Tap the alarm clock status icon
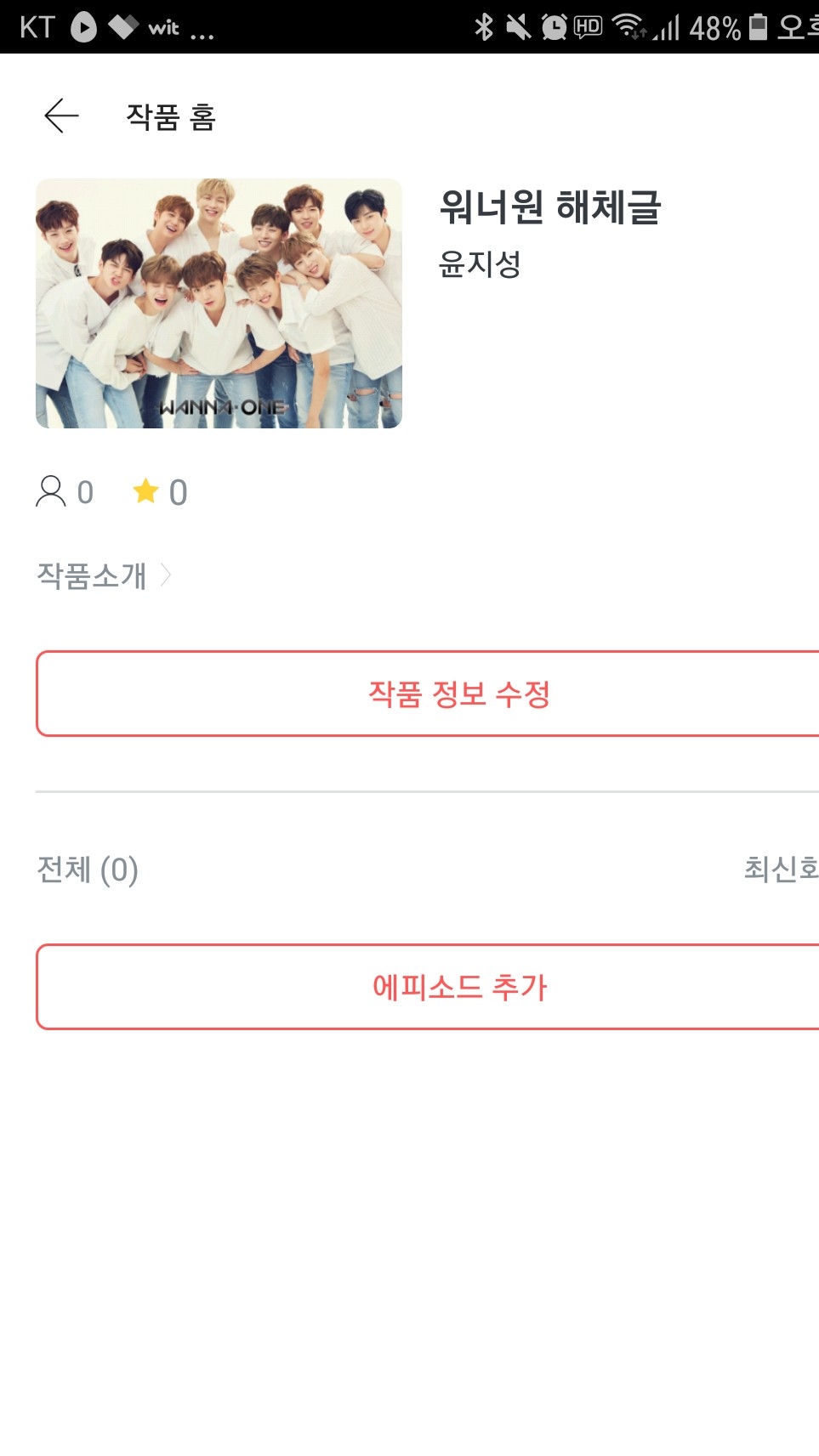 coord(554,27)
